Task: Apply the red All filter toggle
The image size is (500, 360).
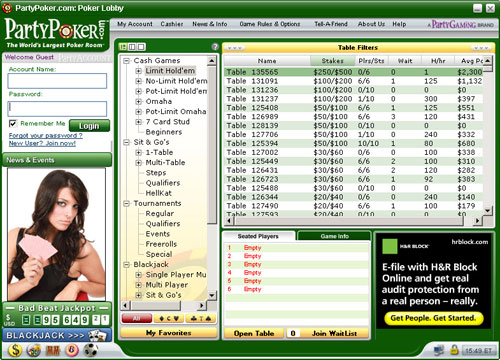Action: [137, 318]
